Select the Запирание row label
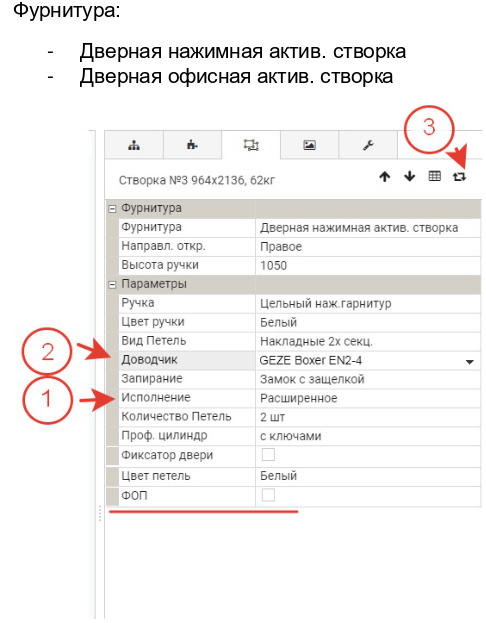 [x=152, y=379]
